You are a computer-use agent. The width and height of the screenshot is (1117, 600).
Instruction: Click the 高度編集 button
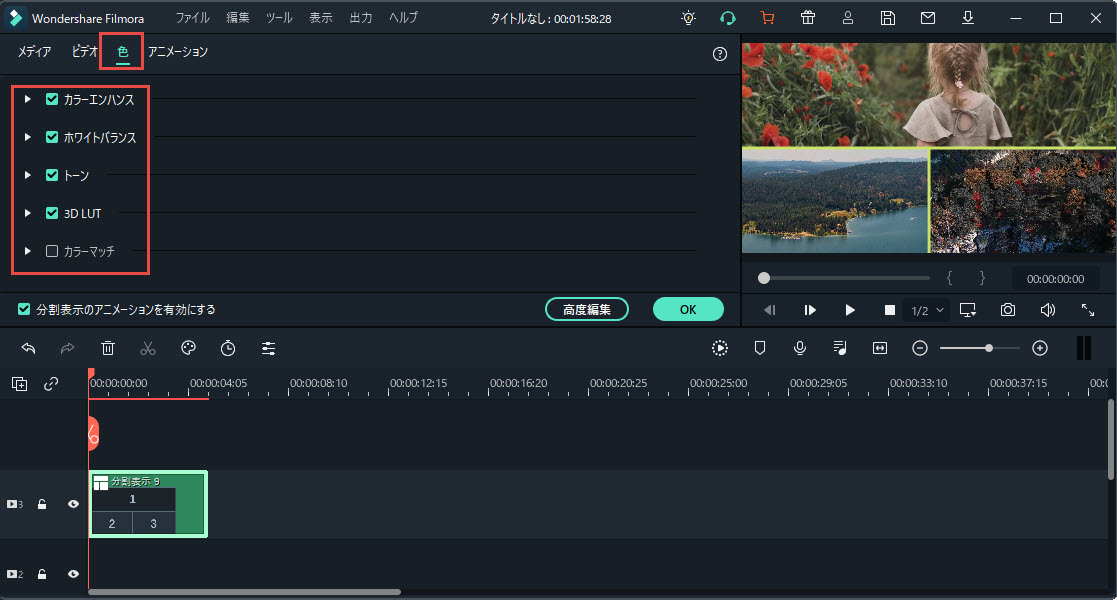(587, 309)
